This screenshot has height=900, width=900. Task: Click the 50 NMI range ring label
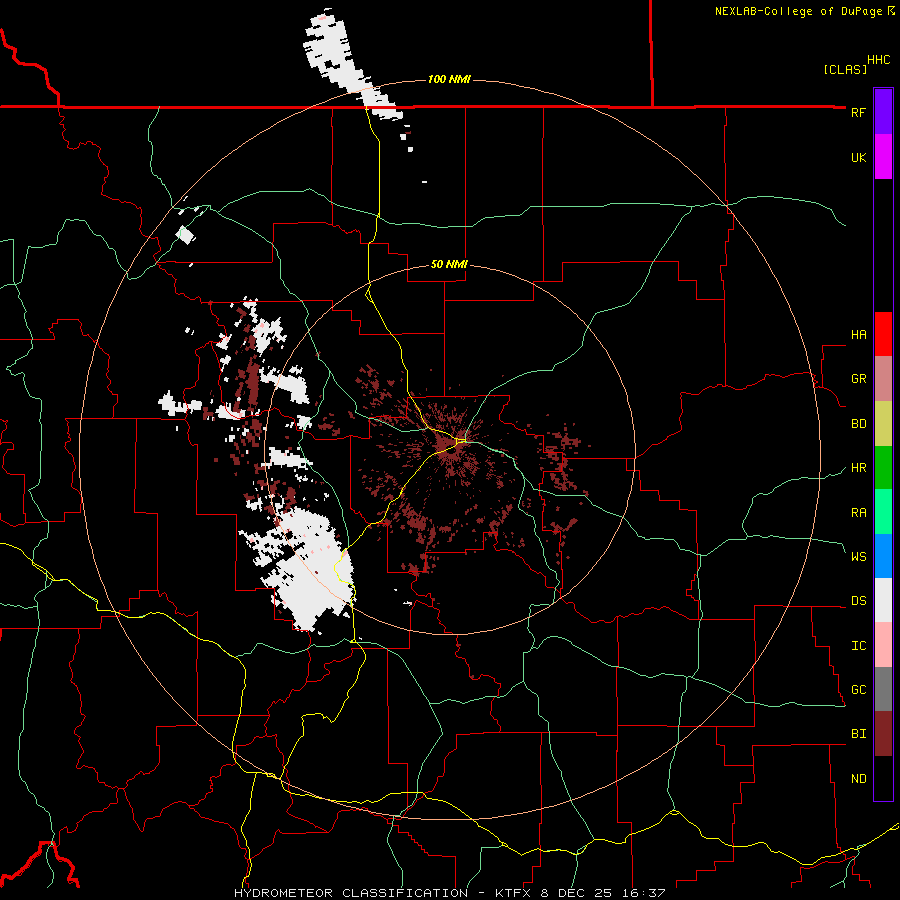[449, 264]
